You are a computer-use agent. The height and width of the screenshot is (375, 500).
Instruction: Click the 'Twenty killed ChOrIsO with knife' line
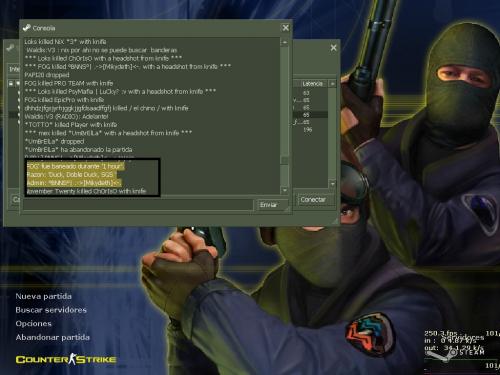click(x=86, y=191)
